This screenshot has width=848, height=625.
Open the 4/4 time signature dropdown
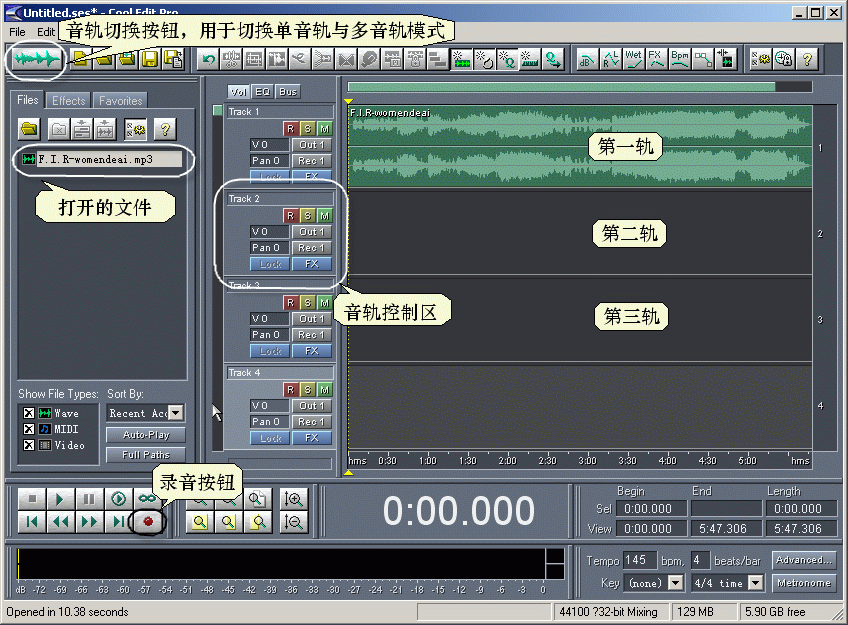click(756, 583)
